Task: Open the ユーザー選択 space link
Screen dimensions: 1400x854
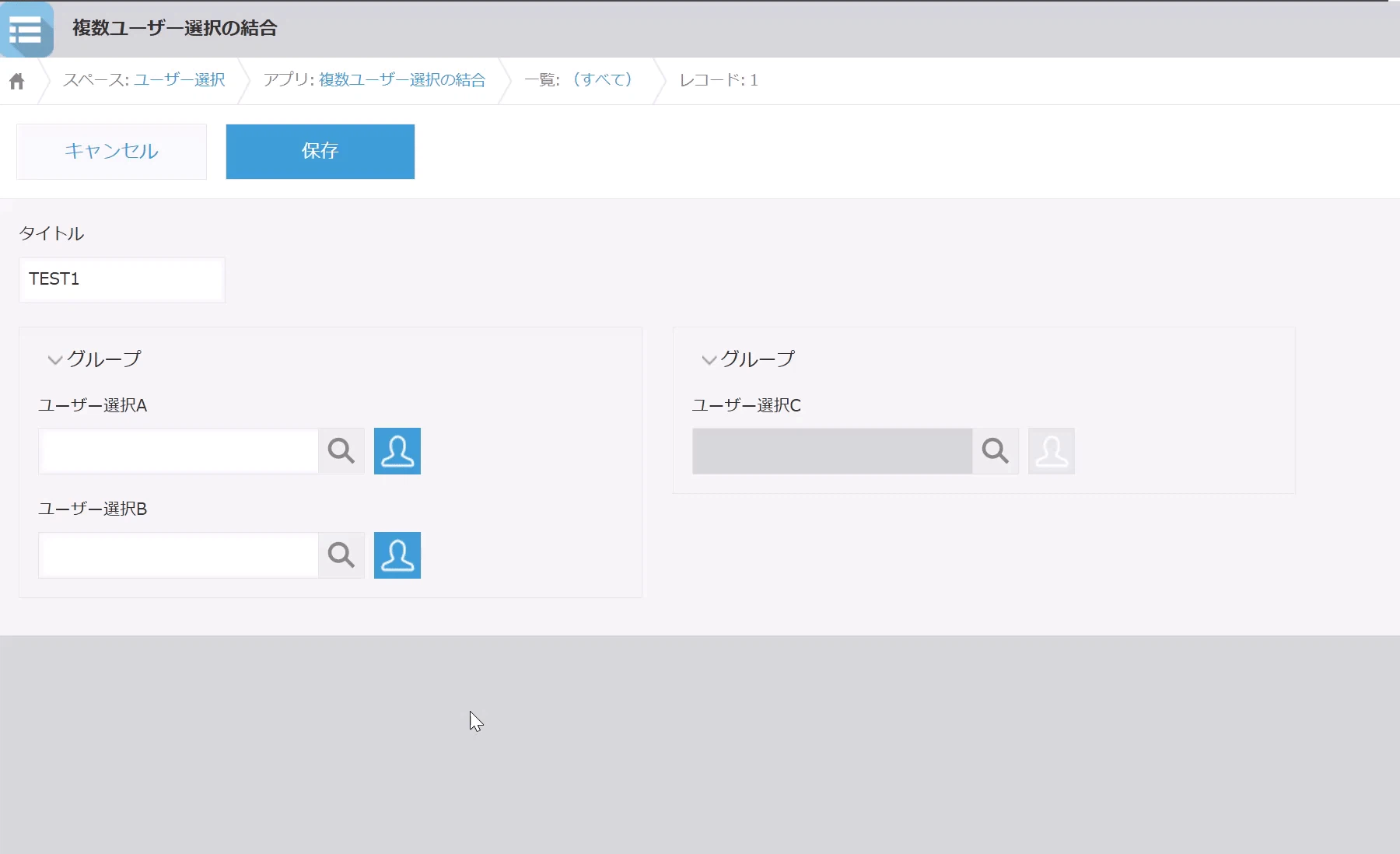Action: coord(180,80)
